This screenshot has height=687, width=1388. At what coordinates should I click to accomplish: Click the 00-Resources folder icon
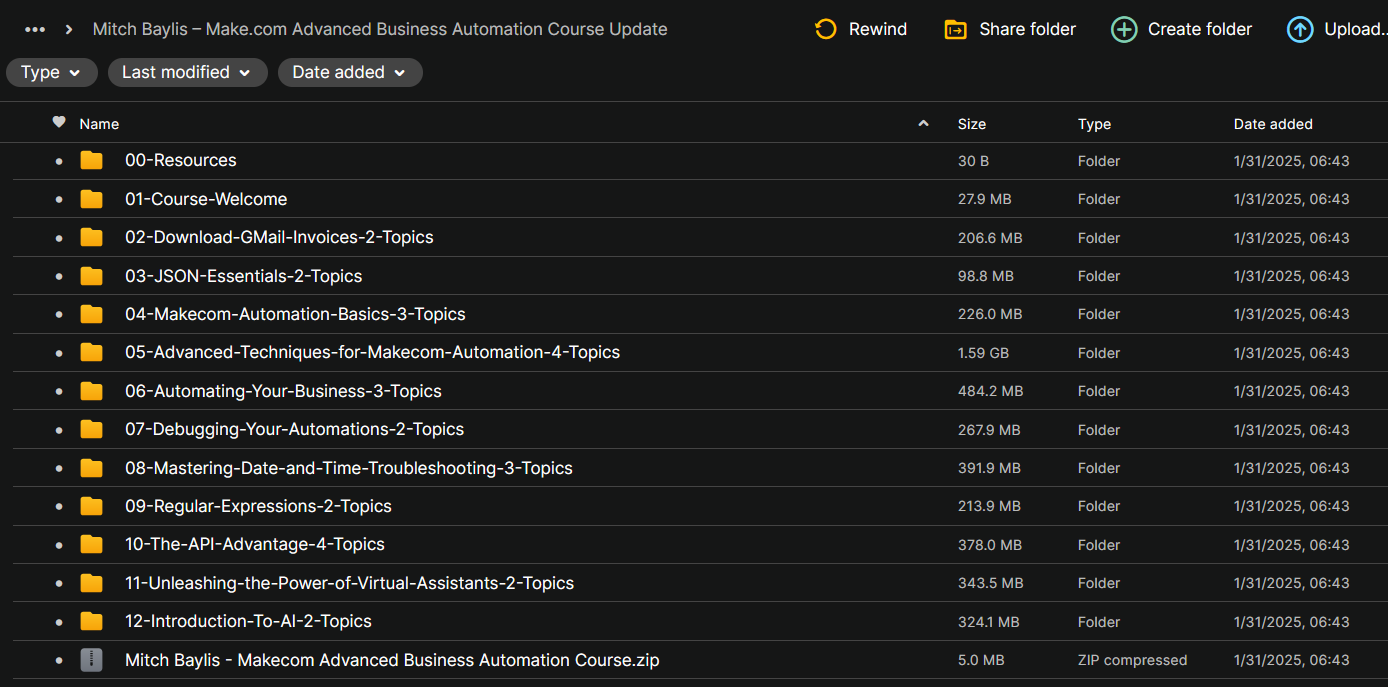click(92, 160)
